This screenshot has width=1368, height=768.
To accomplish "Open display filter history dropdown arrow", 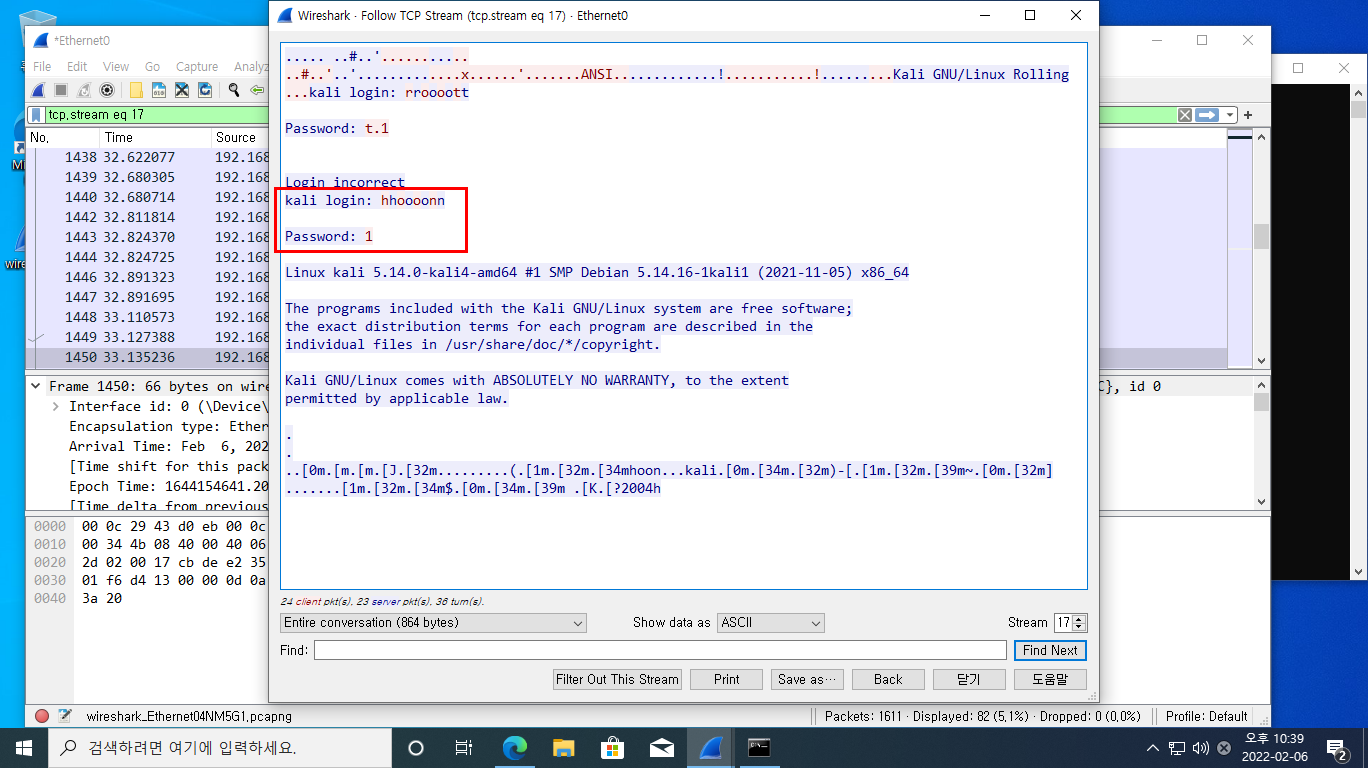I will coord(1230,115).
